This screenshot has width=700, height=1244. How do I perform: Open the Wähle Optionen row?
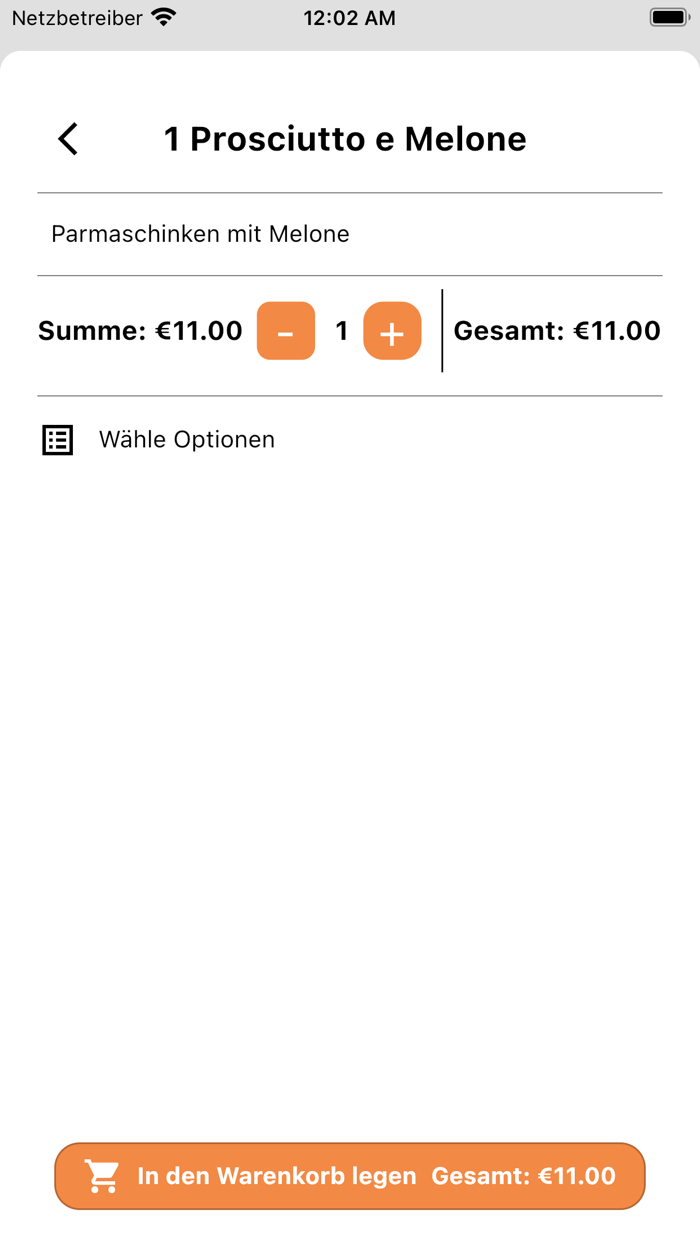pyautogui.click(x=187, y=440)
